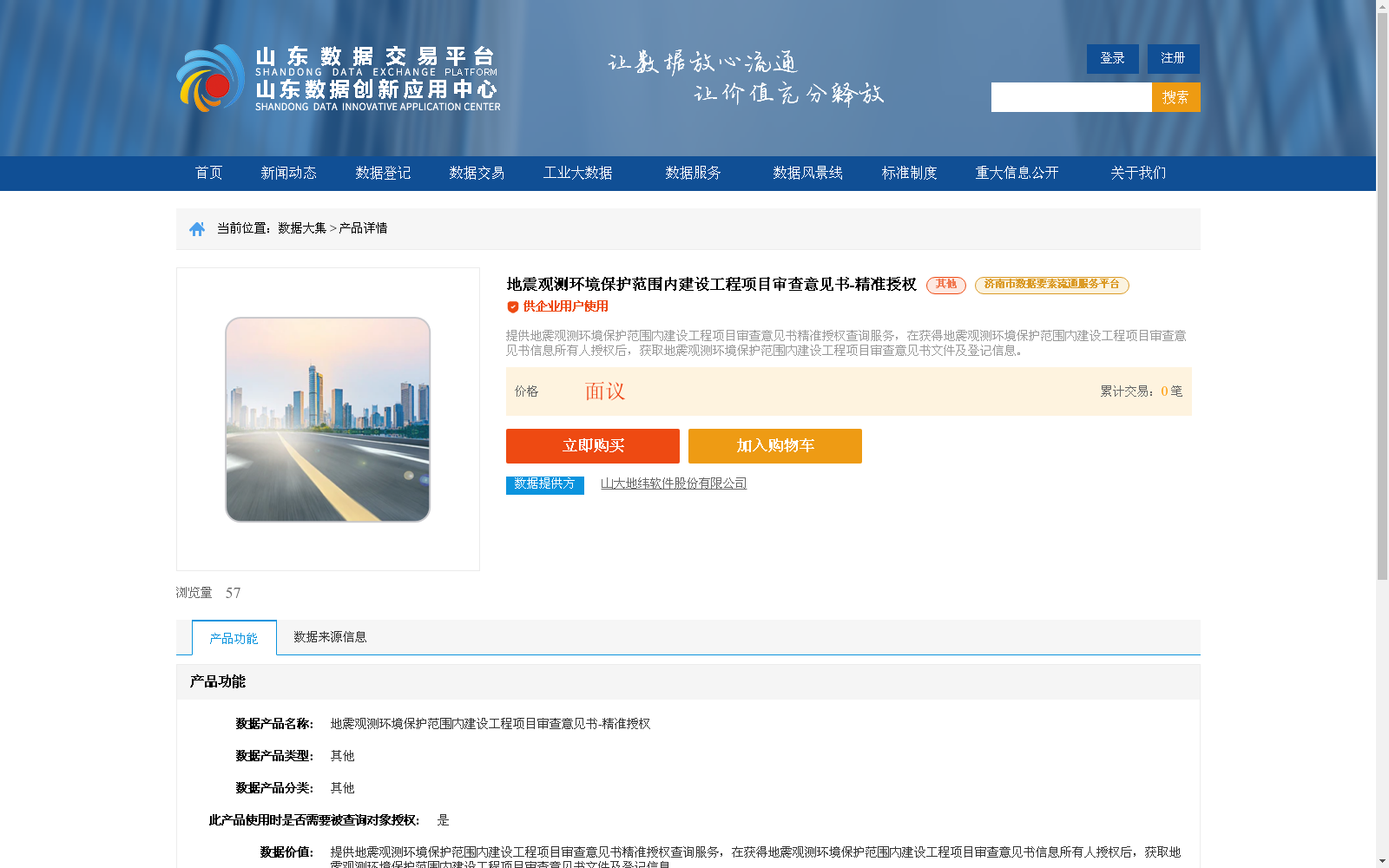Image resolution: width=1389 pixels, height=868 pixels.
Task: Open the 工业大数据 menu item
Action: pyautogui.click(x=578, y=173)
